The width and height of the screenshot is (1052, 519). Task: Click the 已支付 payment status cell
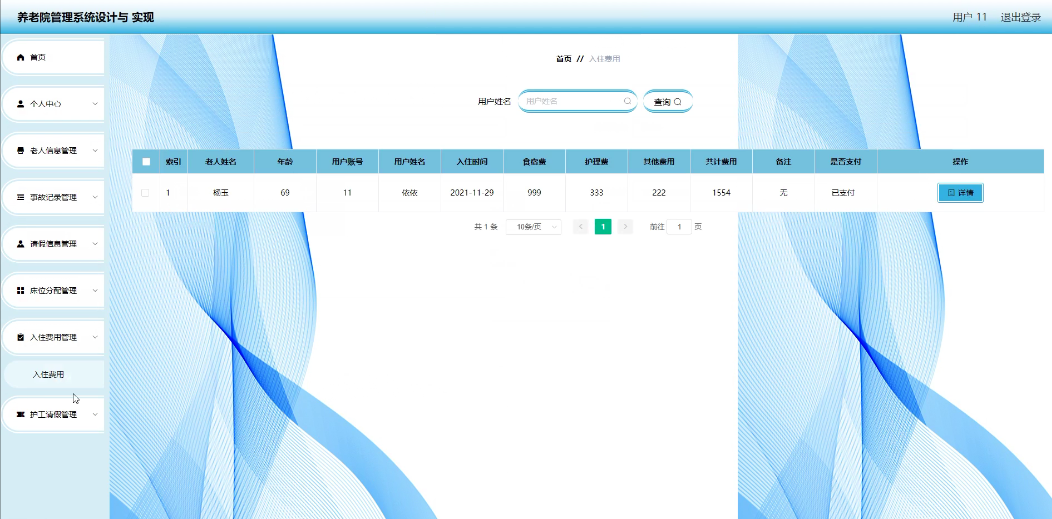click(846, 192)
